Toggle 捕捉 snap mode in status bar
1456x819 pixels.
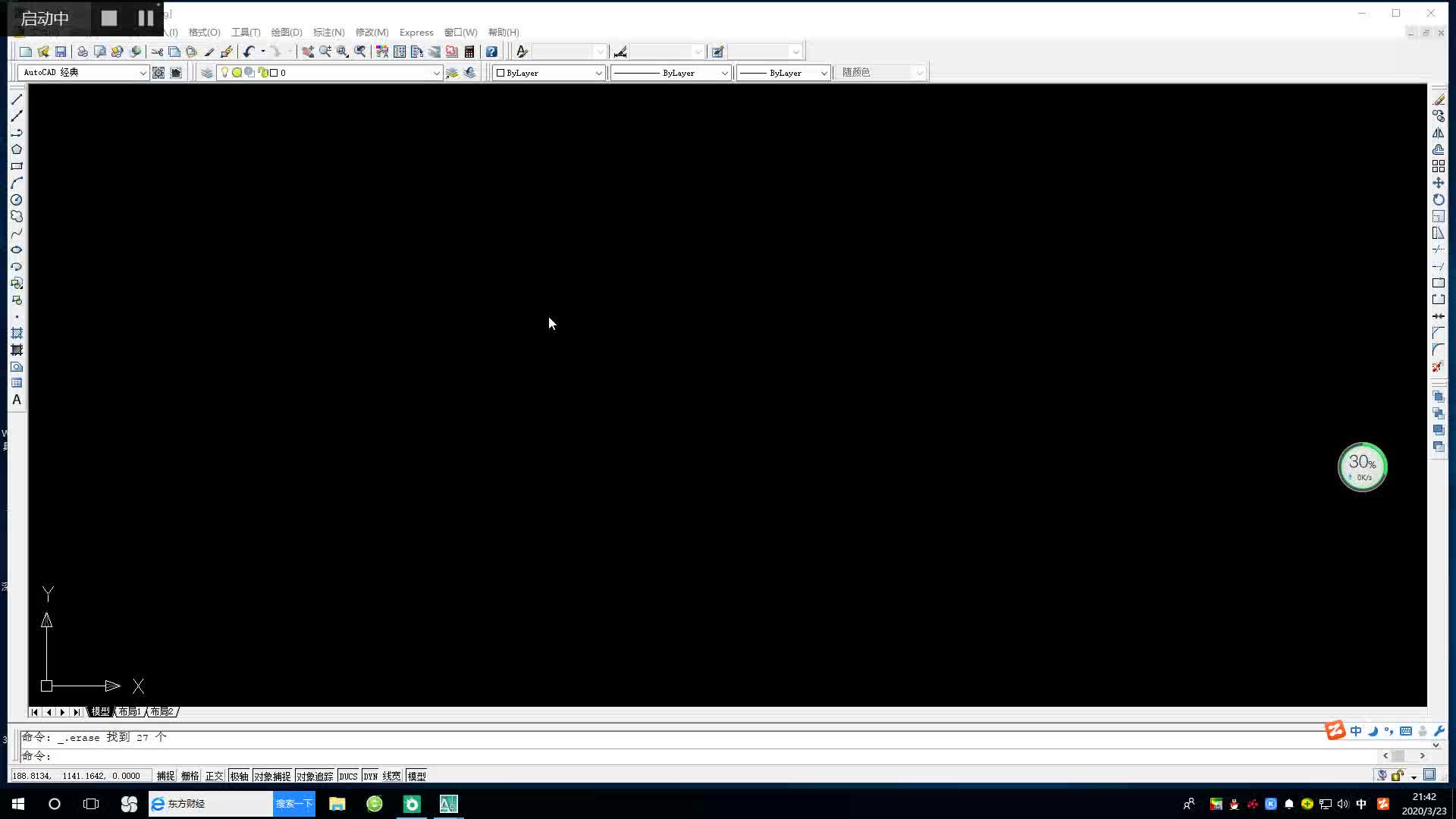(x=165, y=776)
